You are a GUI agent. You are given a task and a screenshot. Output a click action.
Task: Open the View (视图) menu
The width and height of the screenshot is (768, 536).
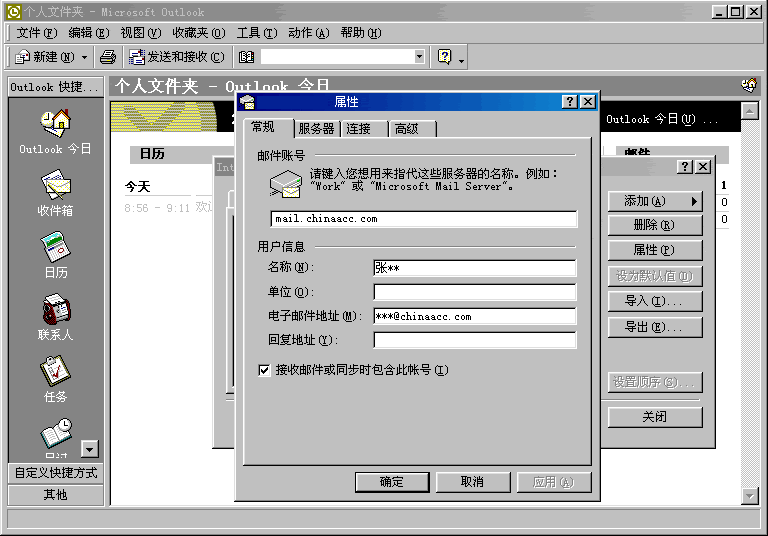(141, 33)
